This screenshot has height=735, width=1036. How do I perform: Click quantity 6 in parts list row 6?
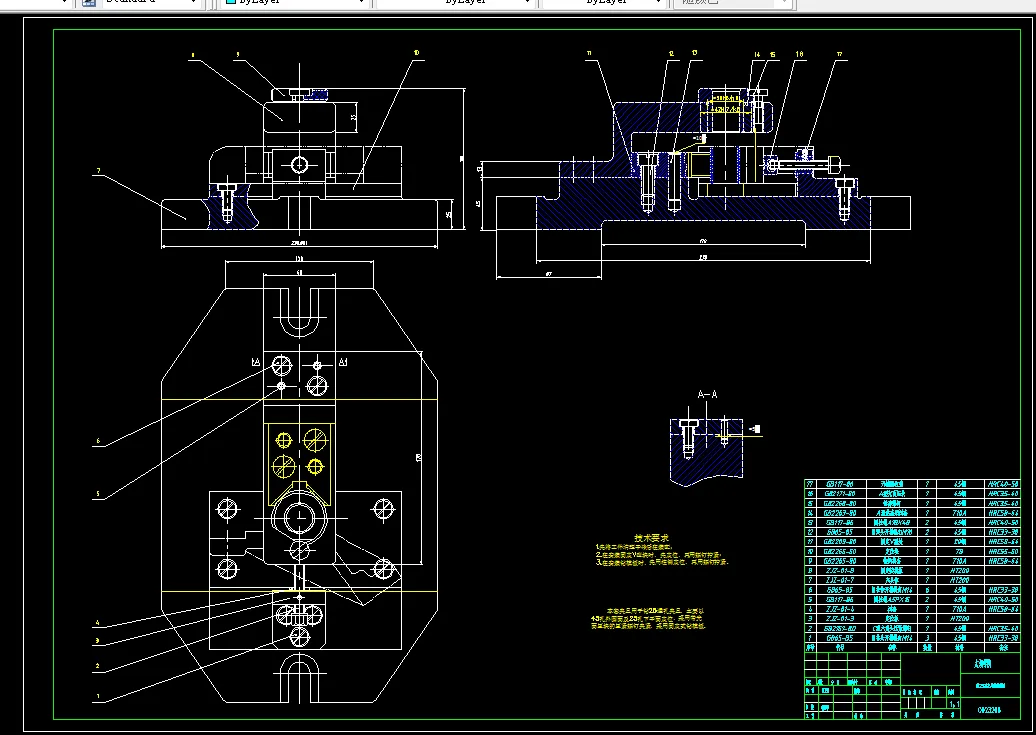click(x=927, y=590)
